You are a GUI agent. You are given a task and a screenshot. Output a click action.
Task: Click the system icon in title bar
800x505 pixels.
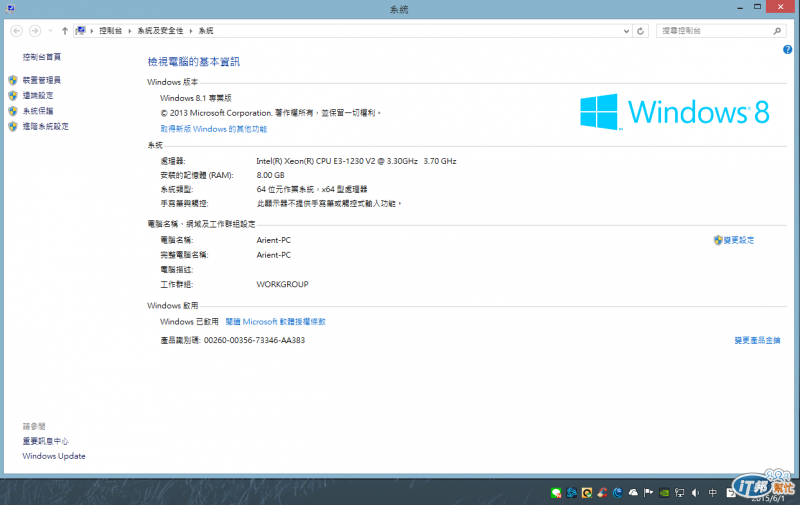11,8
